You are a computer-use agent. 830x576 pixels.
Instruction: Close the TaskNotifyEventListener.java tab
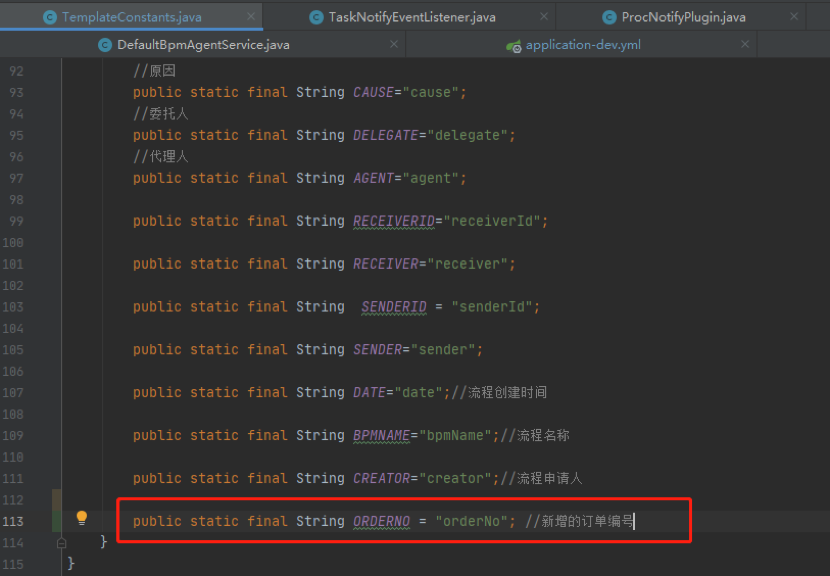(x=544, y=16)
